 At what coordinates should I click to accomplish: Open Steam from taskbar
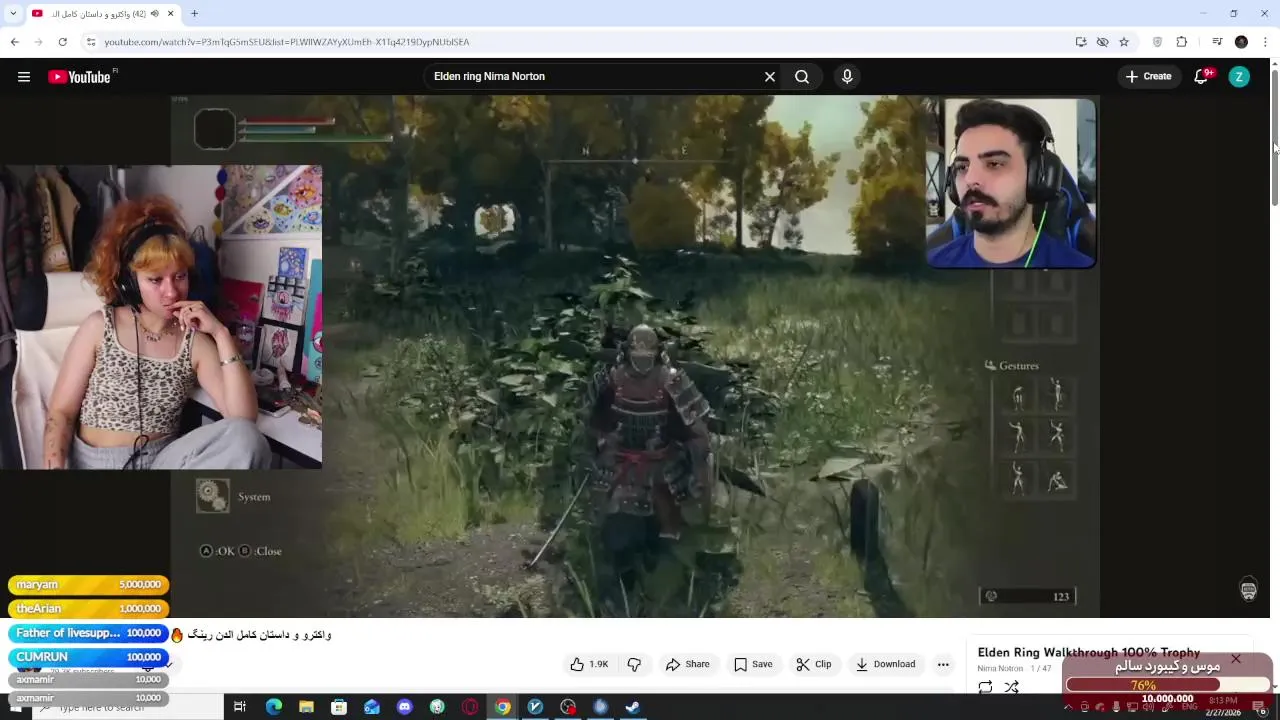(x=632, y=707)
